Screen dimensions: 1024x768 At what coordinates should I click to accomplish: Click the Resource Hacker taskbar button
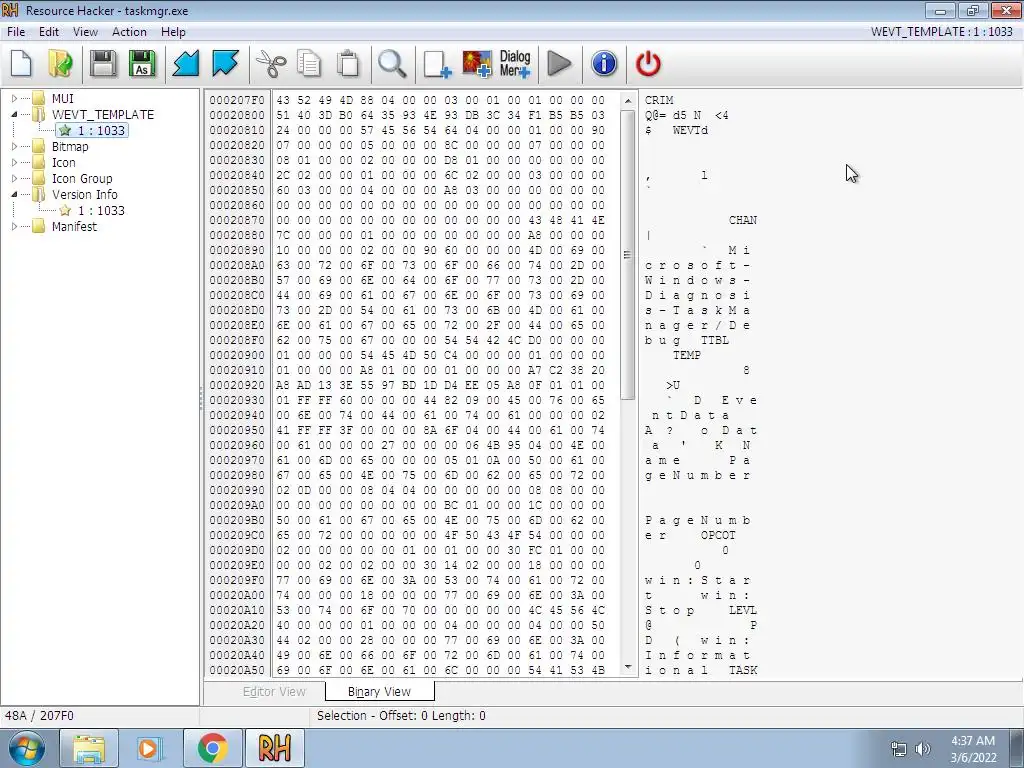click(x=274, y=748)
